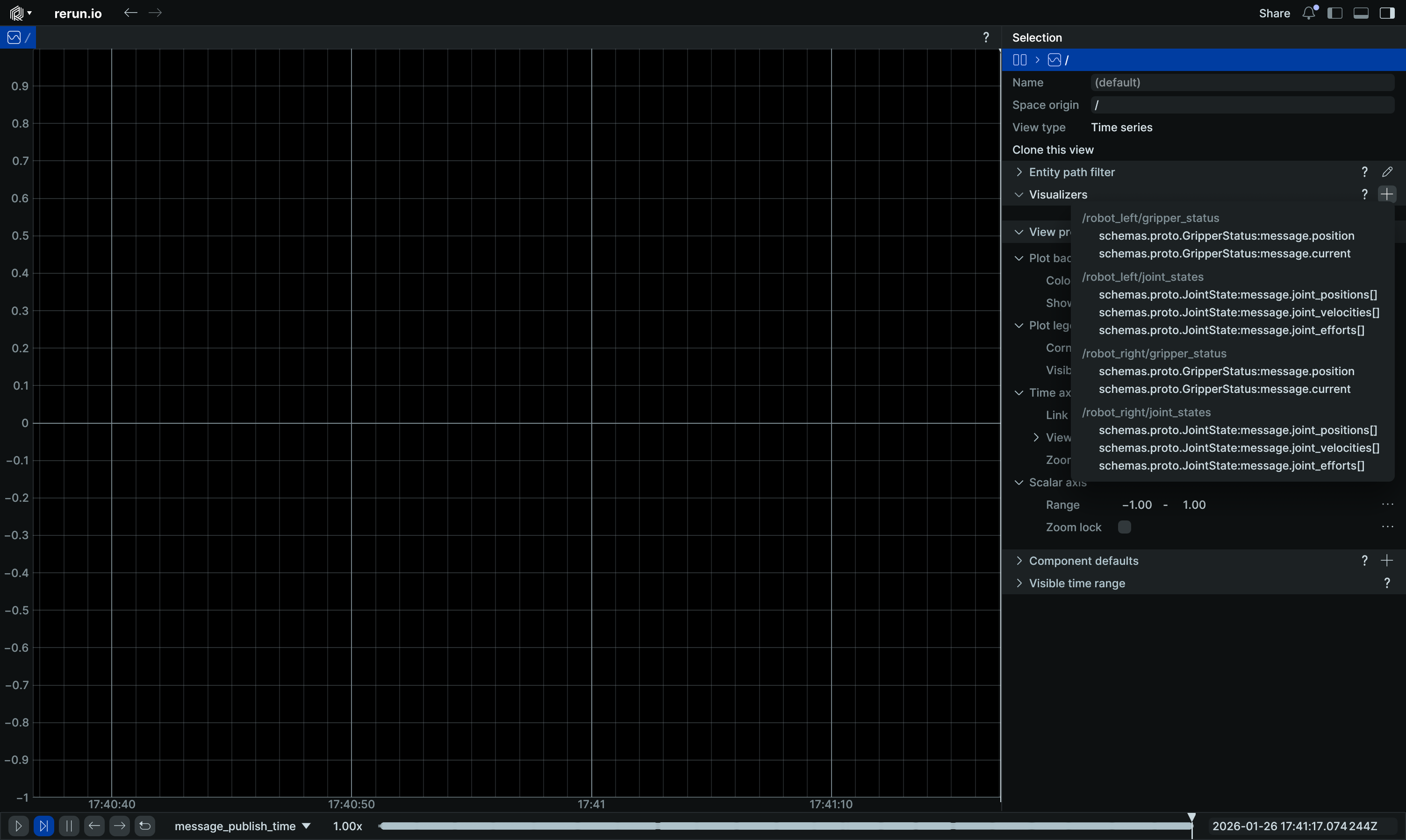Click the Share button
1406x840 pixels.
coord(1274,13)
